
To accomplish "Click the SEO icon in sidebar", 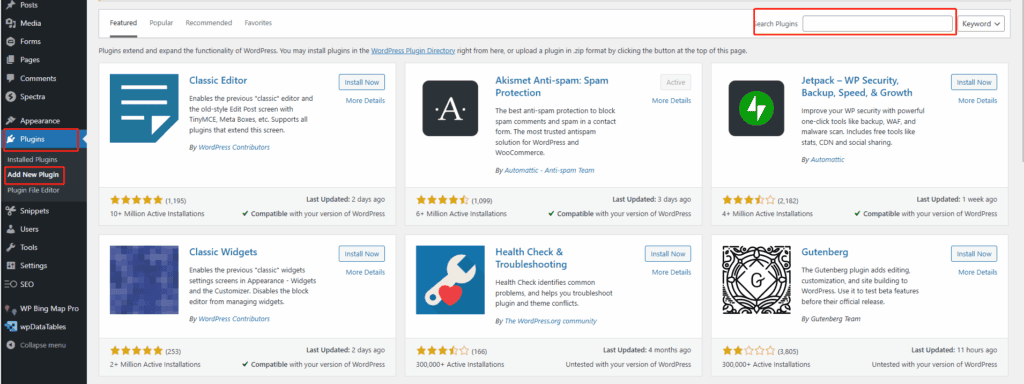I will coord(10,284).
